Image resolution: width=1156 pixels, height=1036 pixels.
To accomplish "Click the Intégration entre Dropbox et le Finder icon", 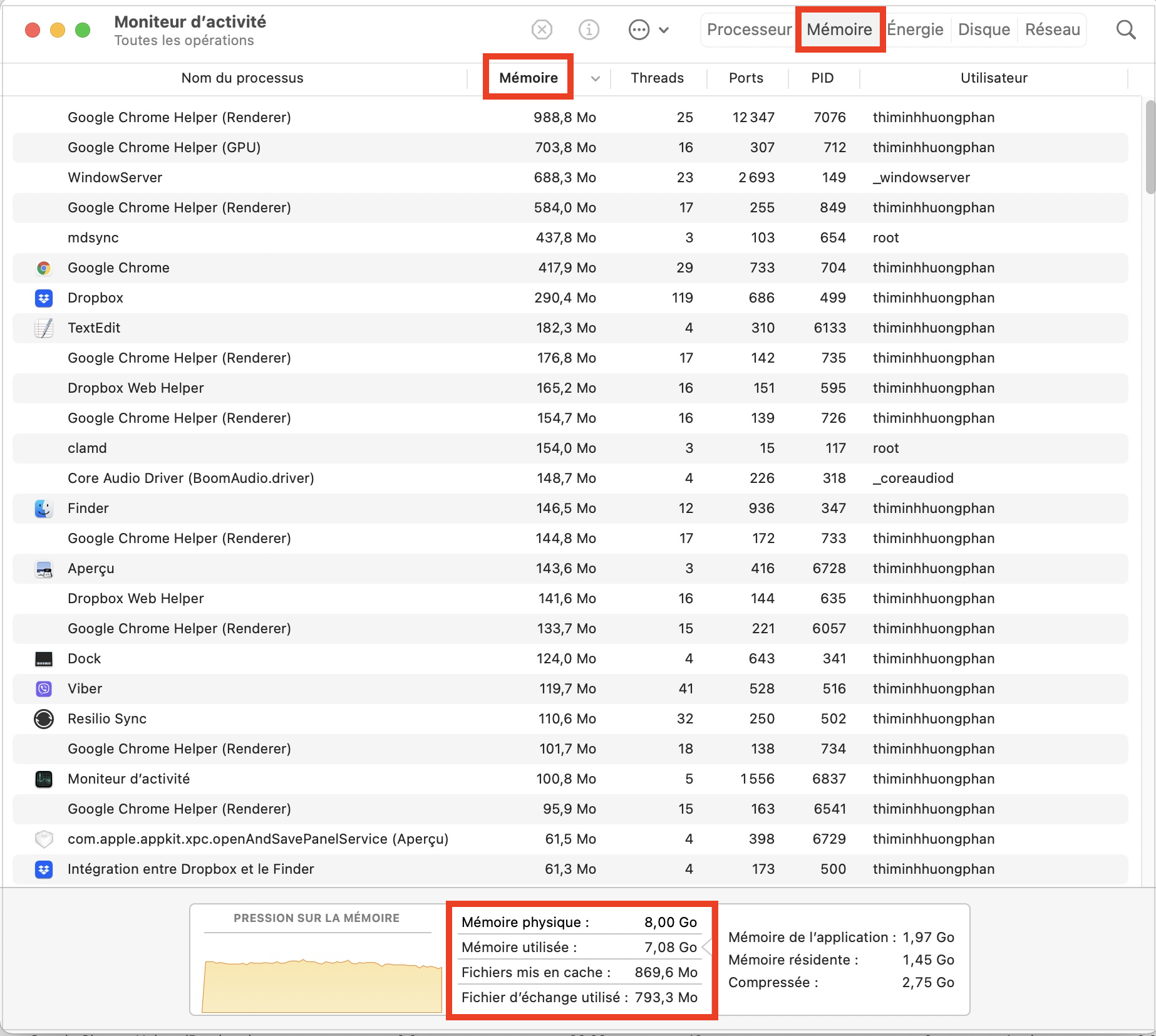I will point(43,869).
